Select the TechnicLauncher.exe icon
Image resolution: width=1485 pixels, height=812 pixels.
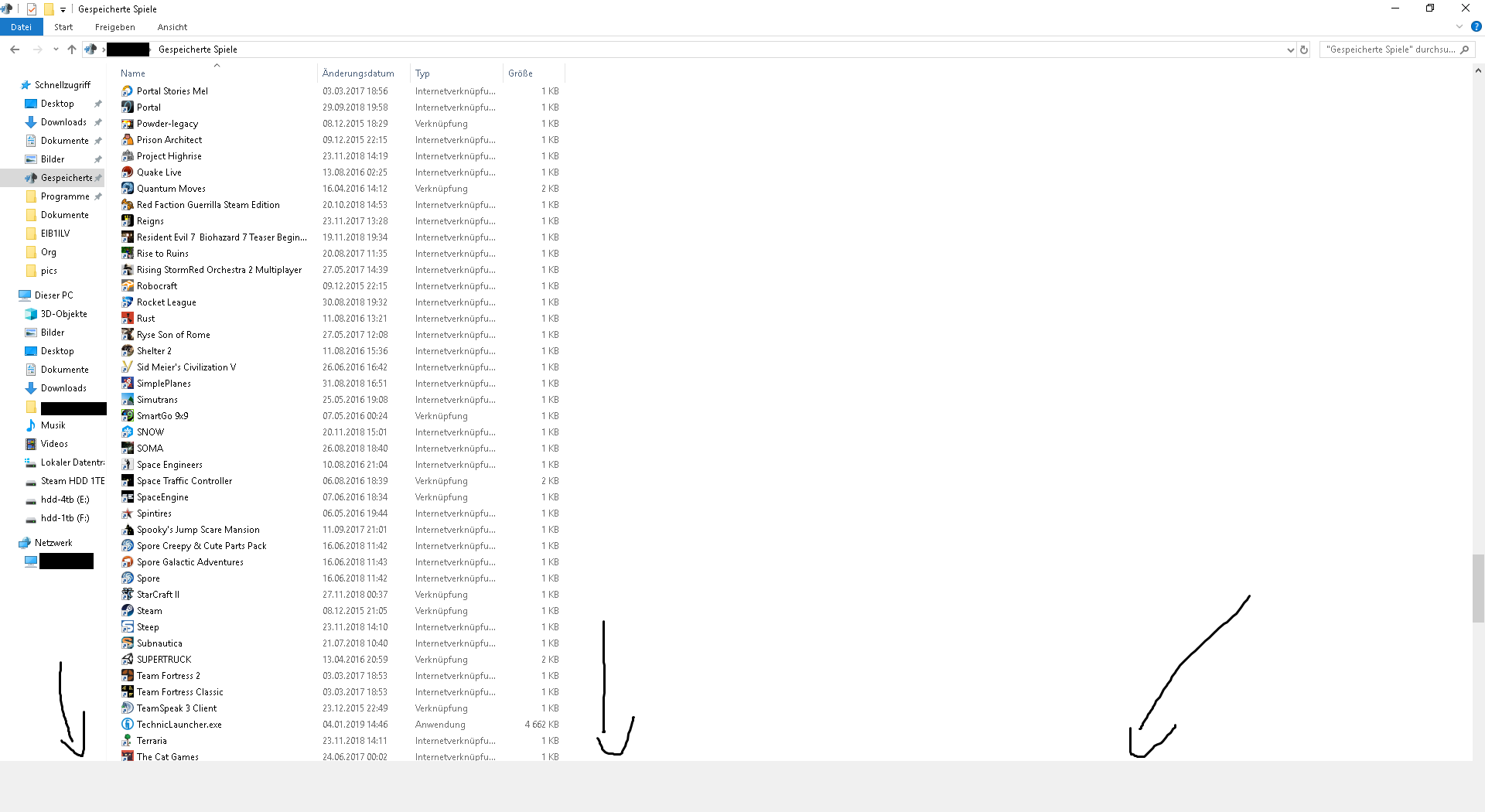coord(128,725)
